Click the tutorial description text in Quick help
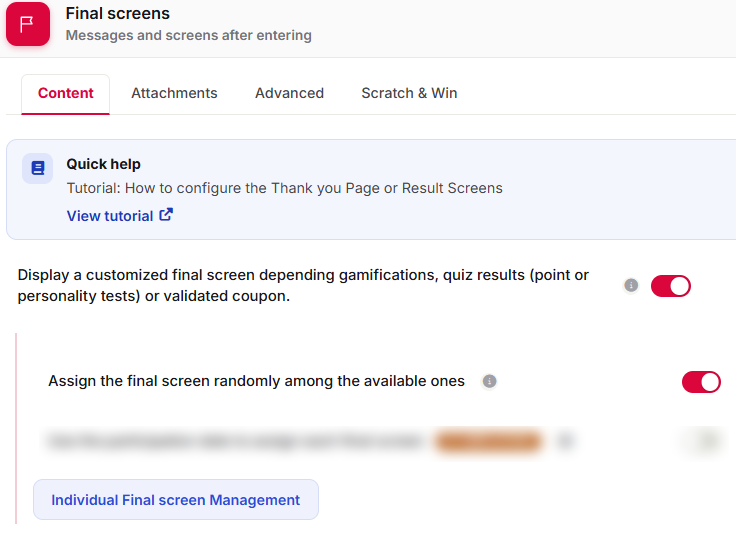 click(284, 188)
